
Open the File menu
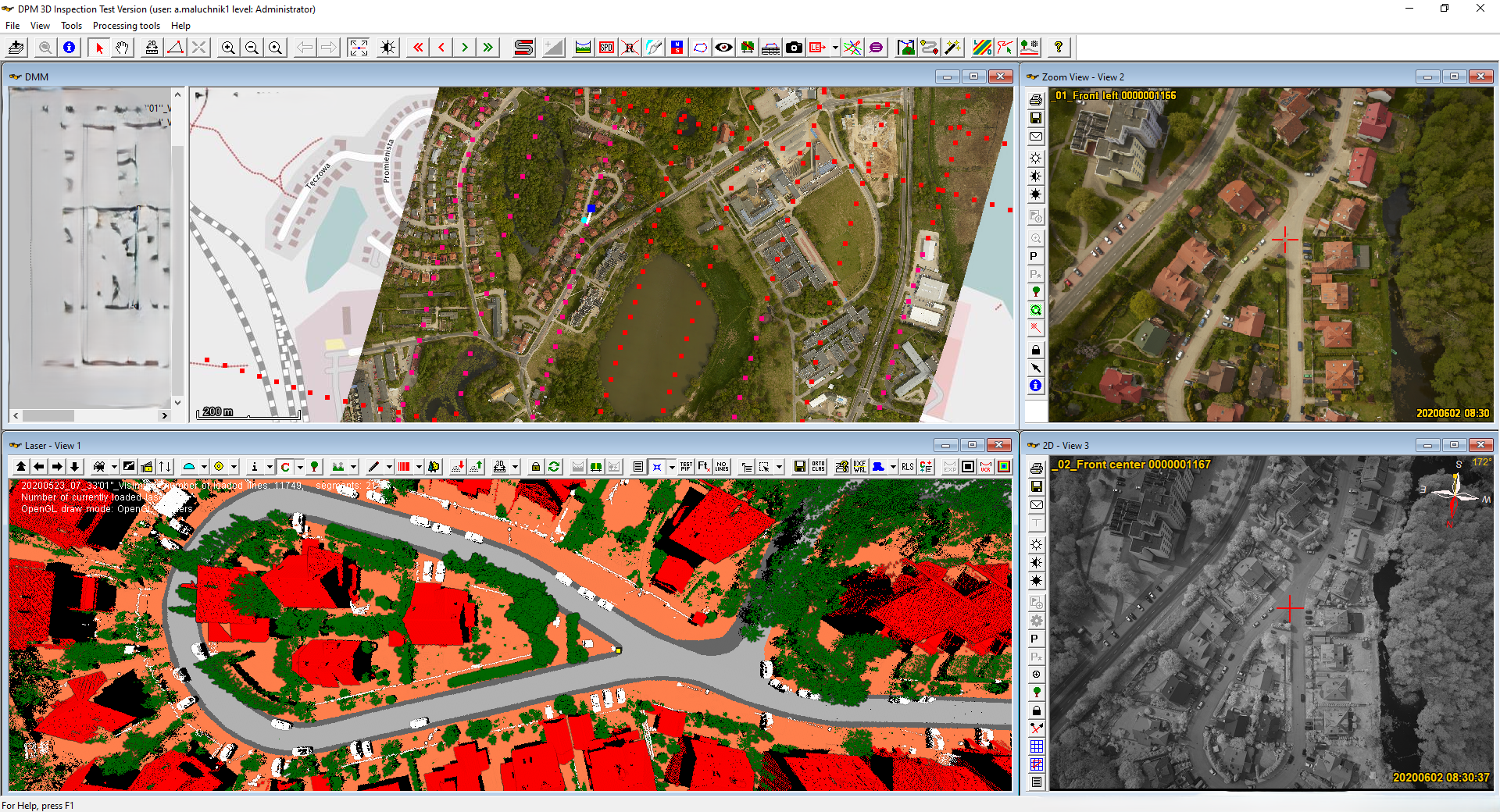pyautogui.click(x=12, y=26)
